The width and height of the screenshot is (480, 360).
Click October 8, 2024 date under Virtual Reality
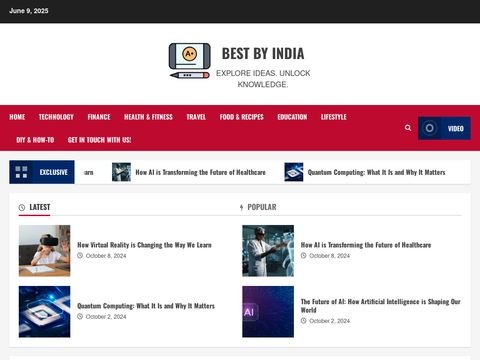coord(106,256)
